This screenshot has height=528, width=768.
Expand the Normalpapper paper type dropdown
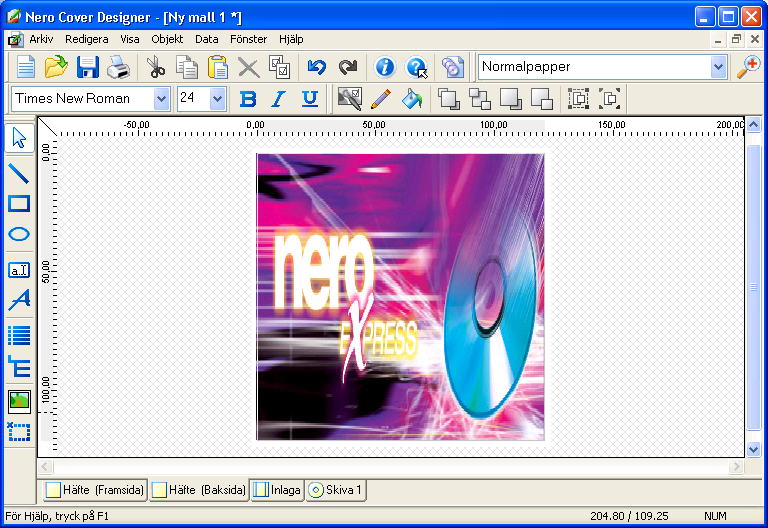718,67
